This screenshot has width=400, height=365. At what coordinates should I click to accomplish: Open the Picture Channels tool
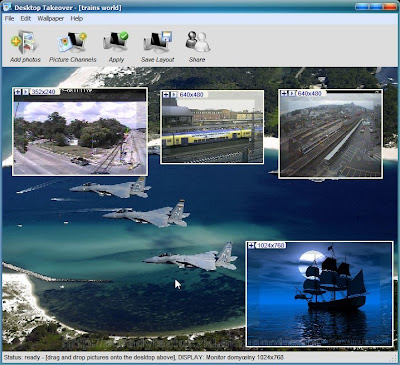coord(72,47)
